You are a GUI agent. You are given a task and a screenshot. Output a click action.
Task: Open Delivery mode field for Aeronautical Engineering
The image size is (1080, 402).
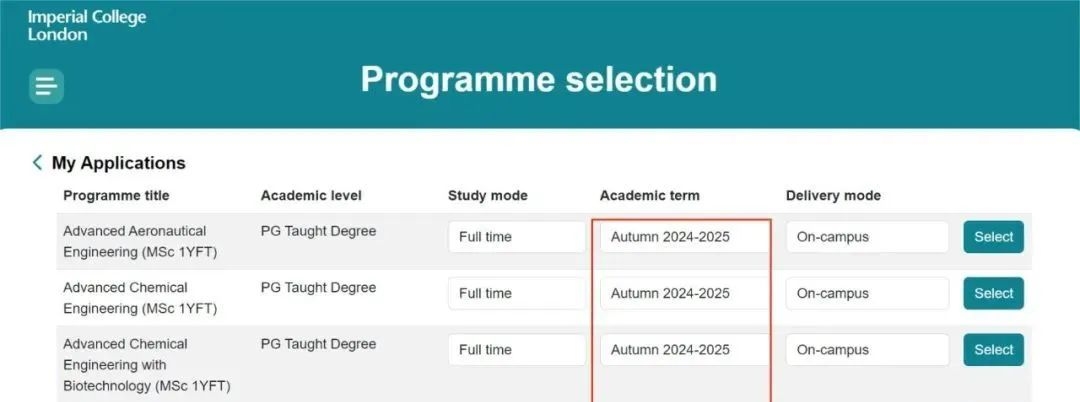pos(866,237)
